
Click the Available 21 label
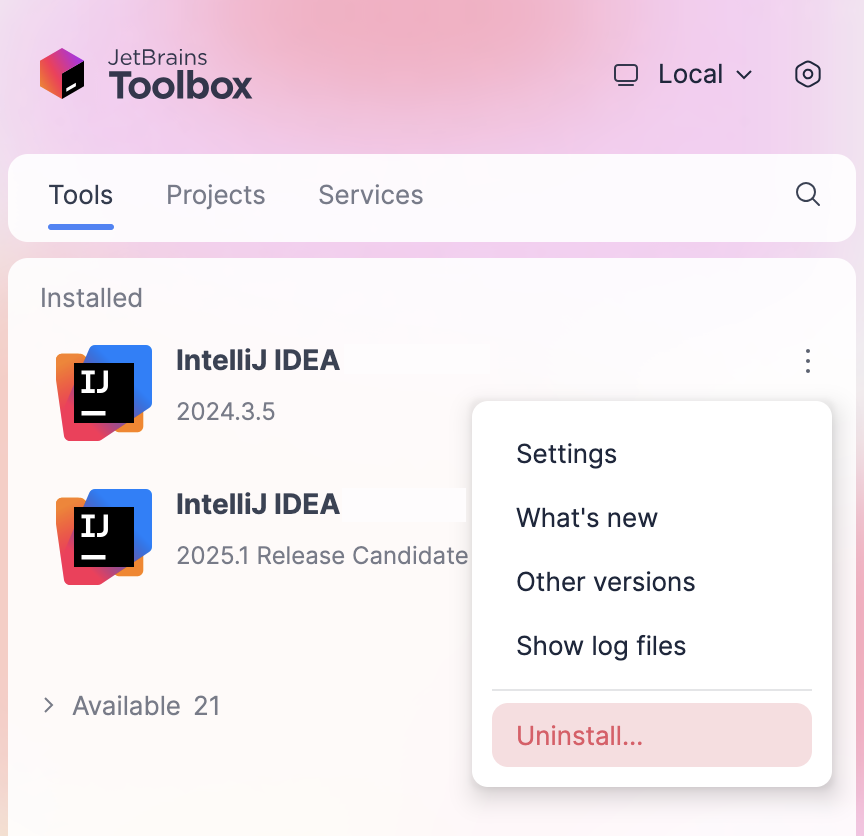tap(146, 705)
